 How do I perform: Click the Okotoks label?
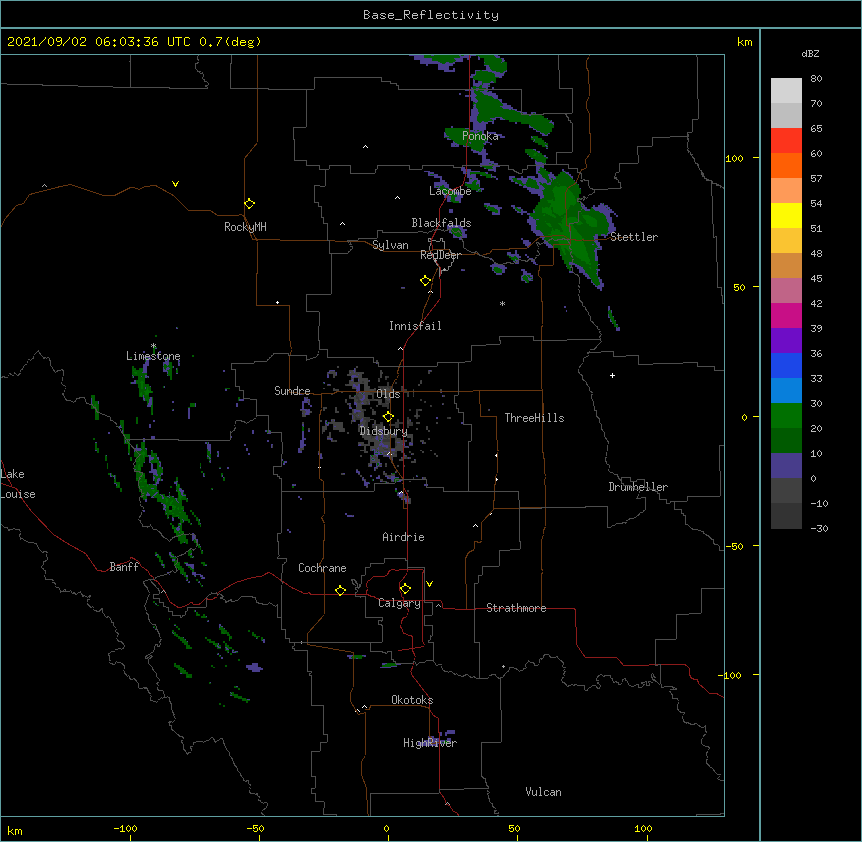coord(412,700)
